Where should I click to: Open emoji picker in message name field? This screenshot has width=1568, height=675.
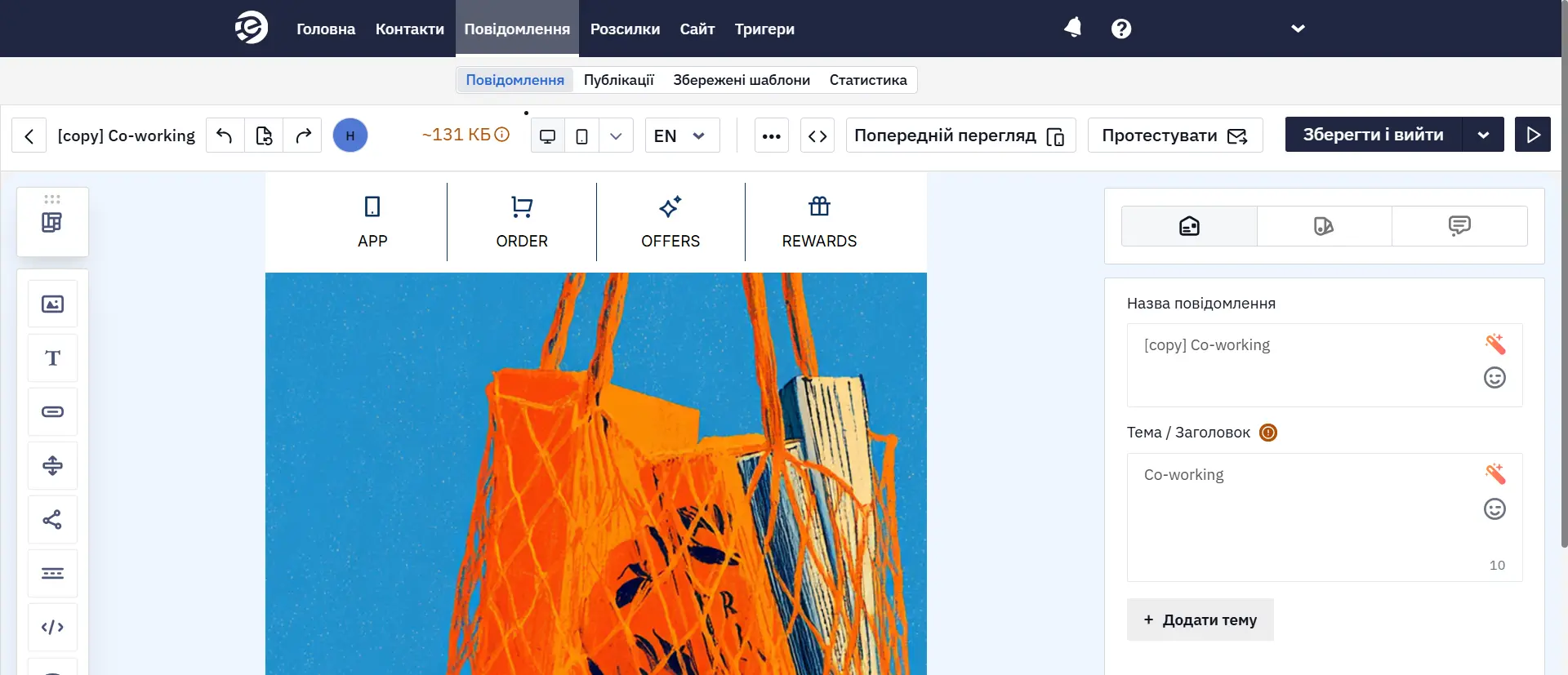click(1494, 378)
